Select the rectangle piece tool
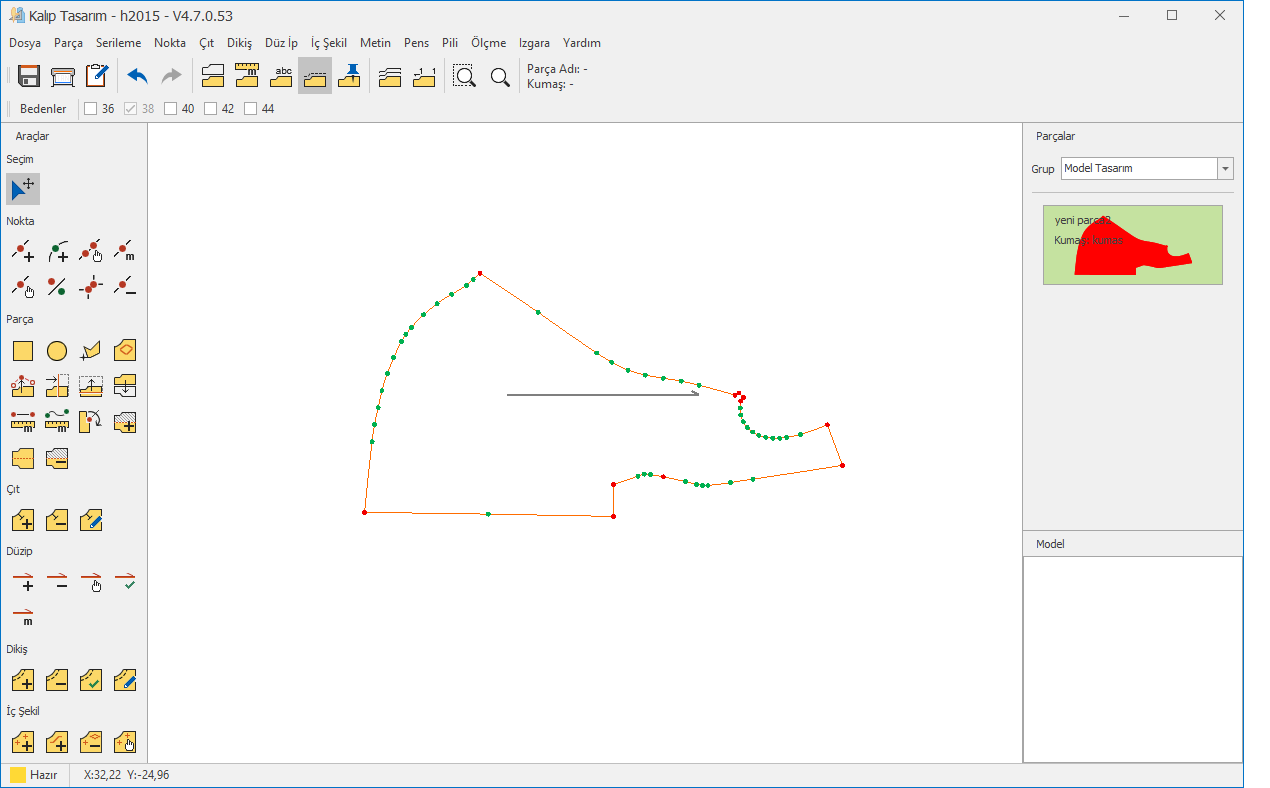Image resolution: width=1270 pixels, height=788 pixels. tap(23, 351)
